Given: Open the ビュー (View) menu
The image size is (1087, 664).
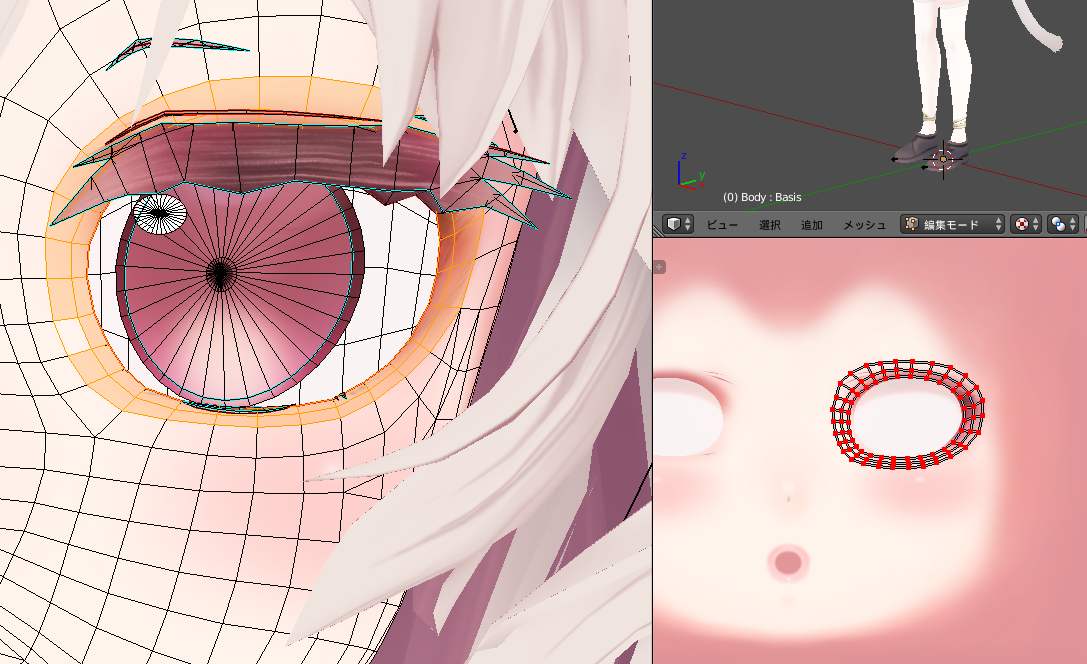Looking at the screenshot, I should coord(722,225).
